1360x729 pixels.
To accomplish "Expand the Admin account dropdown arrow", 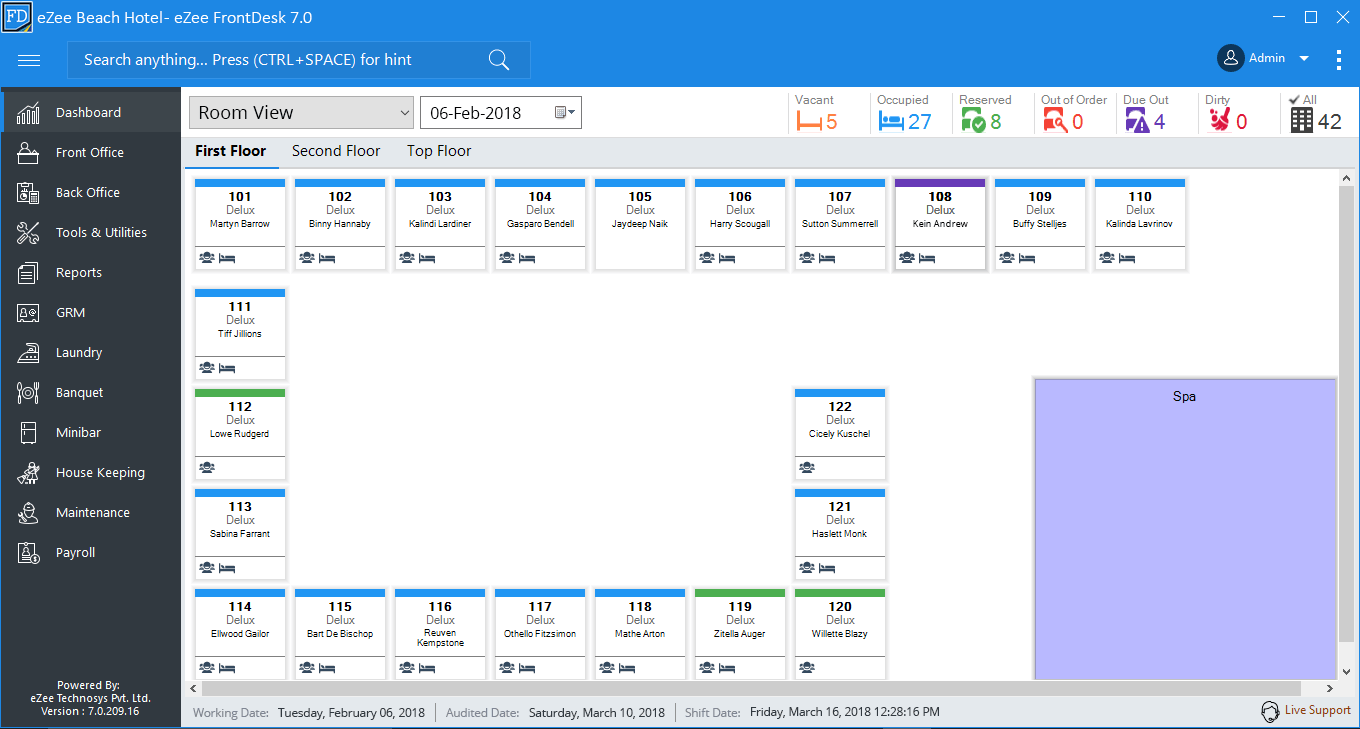I will (1304, 59).
